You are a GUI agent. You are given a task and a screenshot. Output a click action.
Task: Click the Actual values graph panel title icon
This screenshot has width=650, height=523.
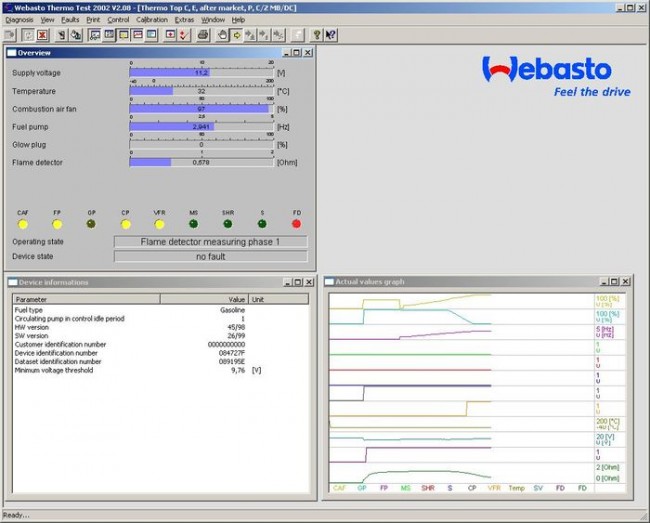[x=329, y=282]
